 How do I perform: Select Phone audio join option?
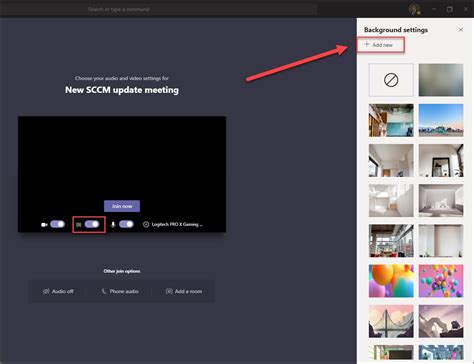120,291
